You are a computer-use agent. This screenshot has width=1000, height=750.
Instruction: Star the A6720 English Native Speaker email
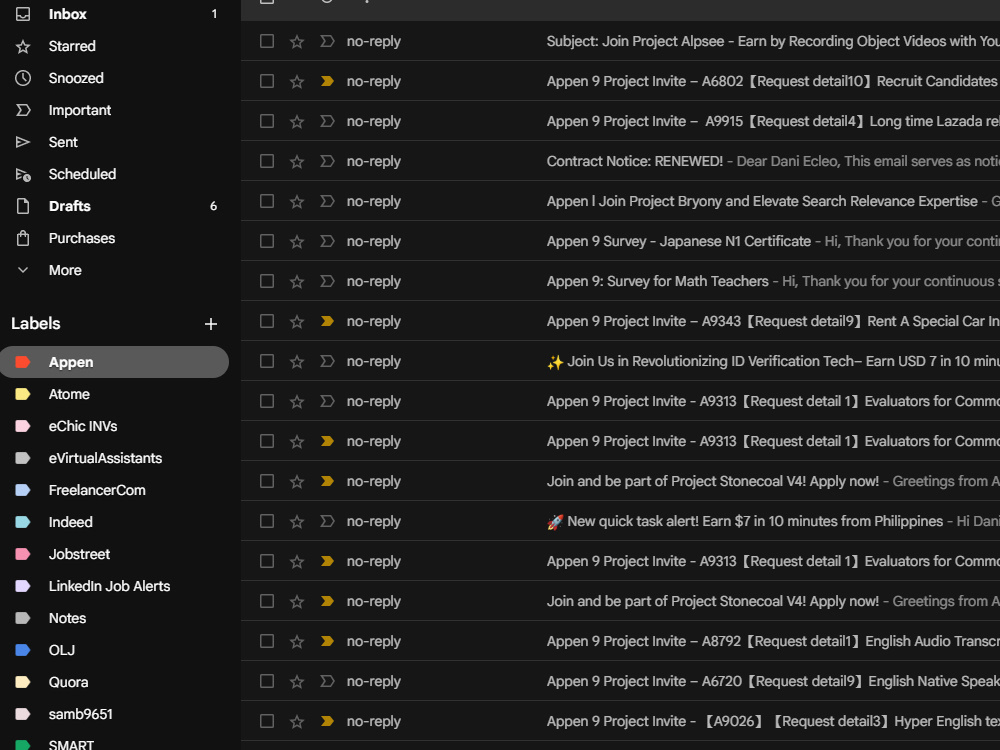pyautogui.click(x=297, y=681)
